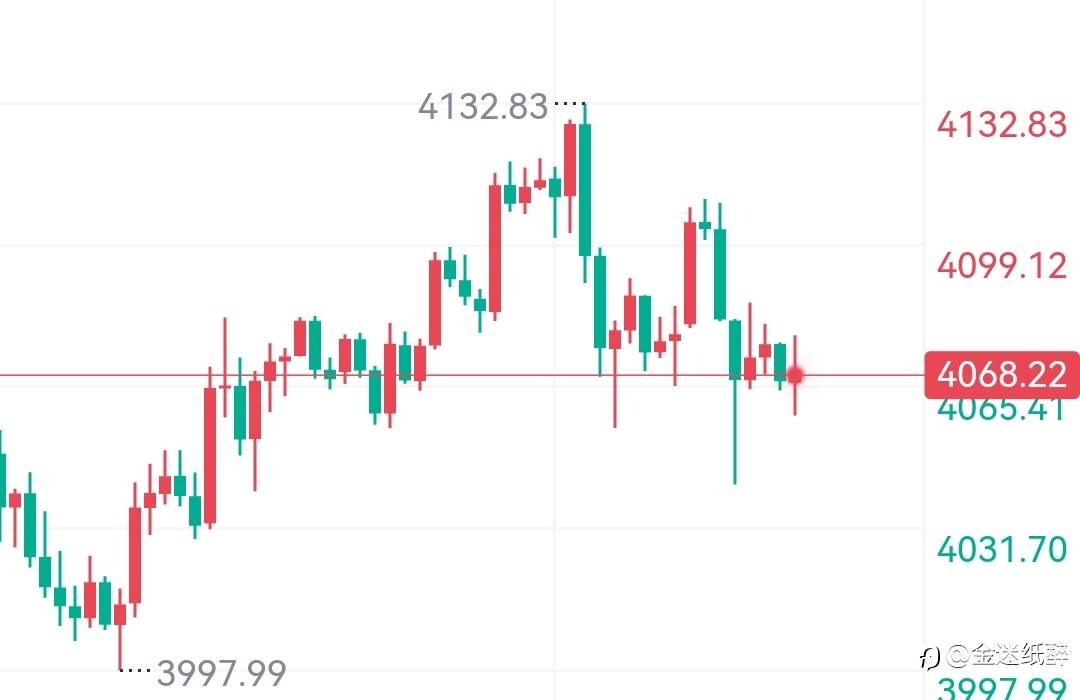
Task: Click the red dot on the current price line
Action: click(x=796, y=376)
